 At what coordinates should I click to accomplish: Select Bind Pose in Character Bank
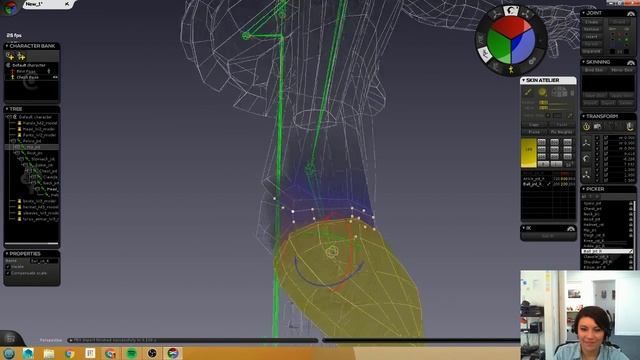25,71
